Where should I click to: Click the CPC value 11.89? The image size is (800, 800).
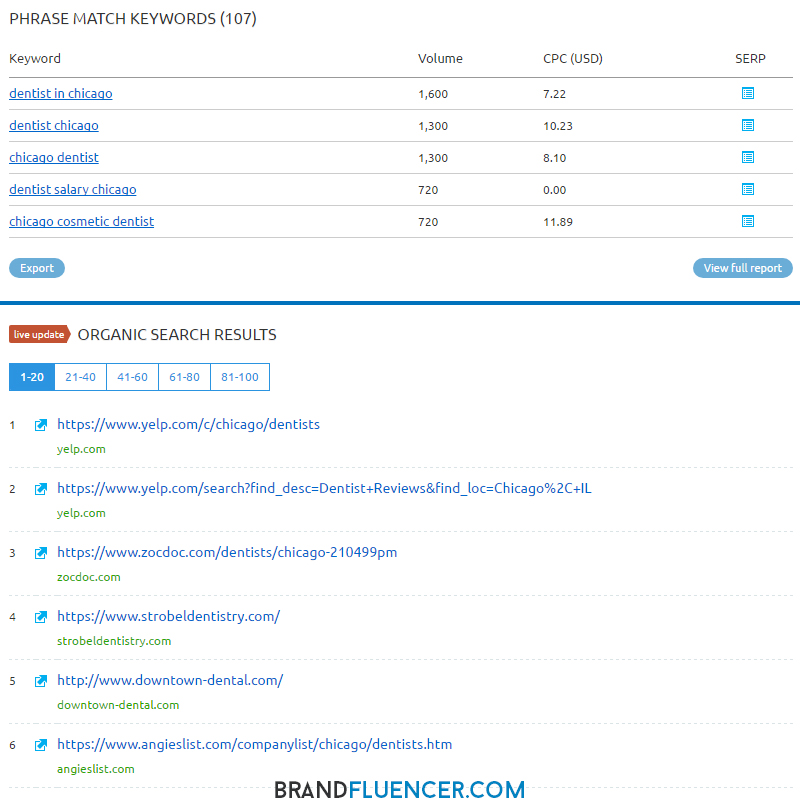558,222
